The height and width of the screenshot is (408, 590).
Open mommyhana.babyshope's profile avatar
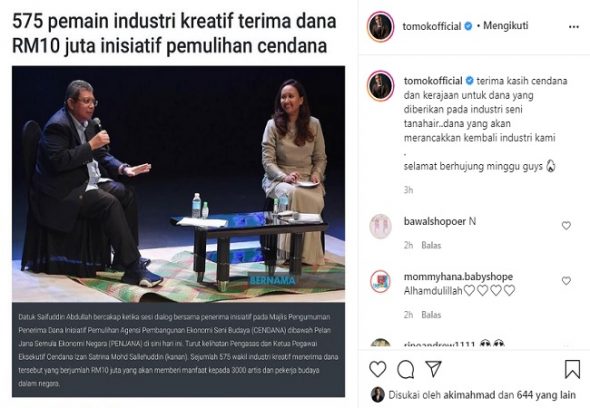coord(380,282)
